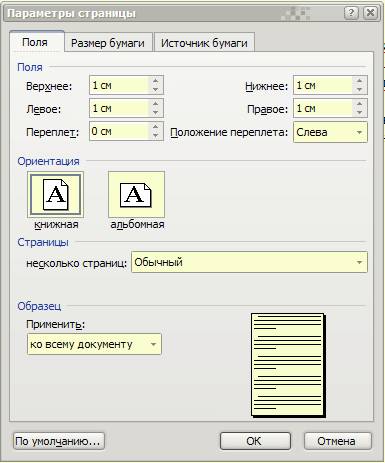Select the альбомная landscape orientation icon

[x=136, y=194]
